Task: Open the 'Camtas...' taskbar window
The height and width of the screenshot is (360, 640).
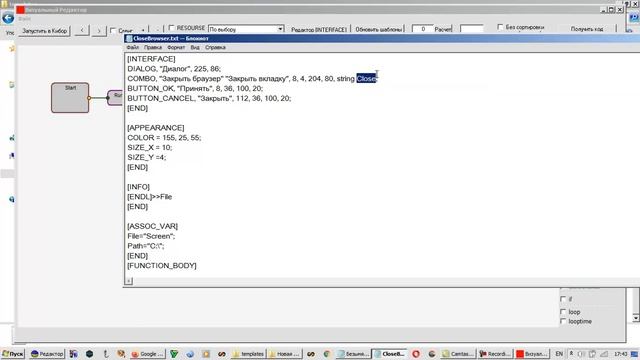Action: [458, 354]
